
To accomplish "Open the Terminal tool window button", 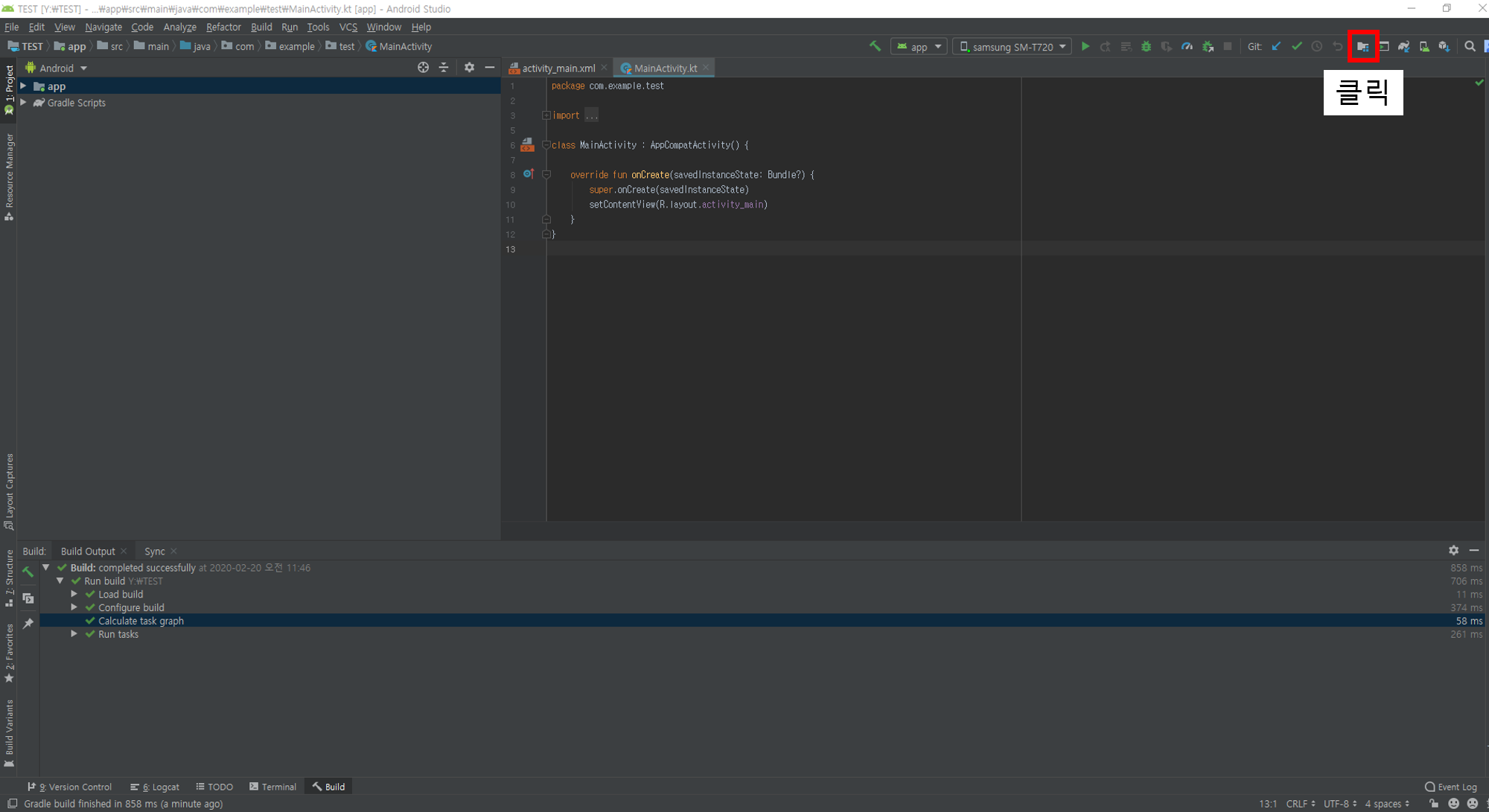I will (272, 787).
